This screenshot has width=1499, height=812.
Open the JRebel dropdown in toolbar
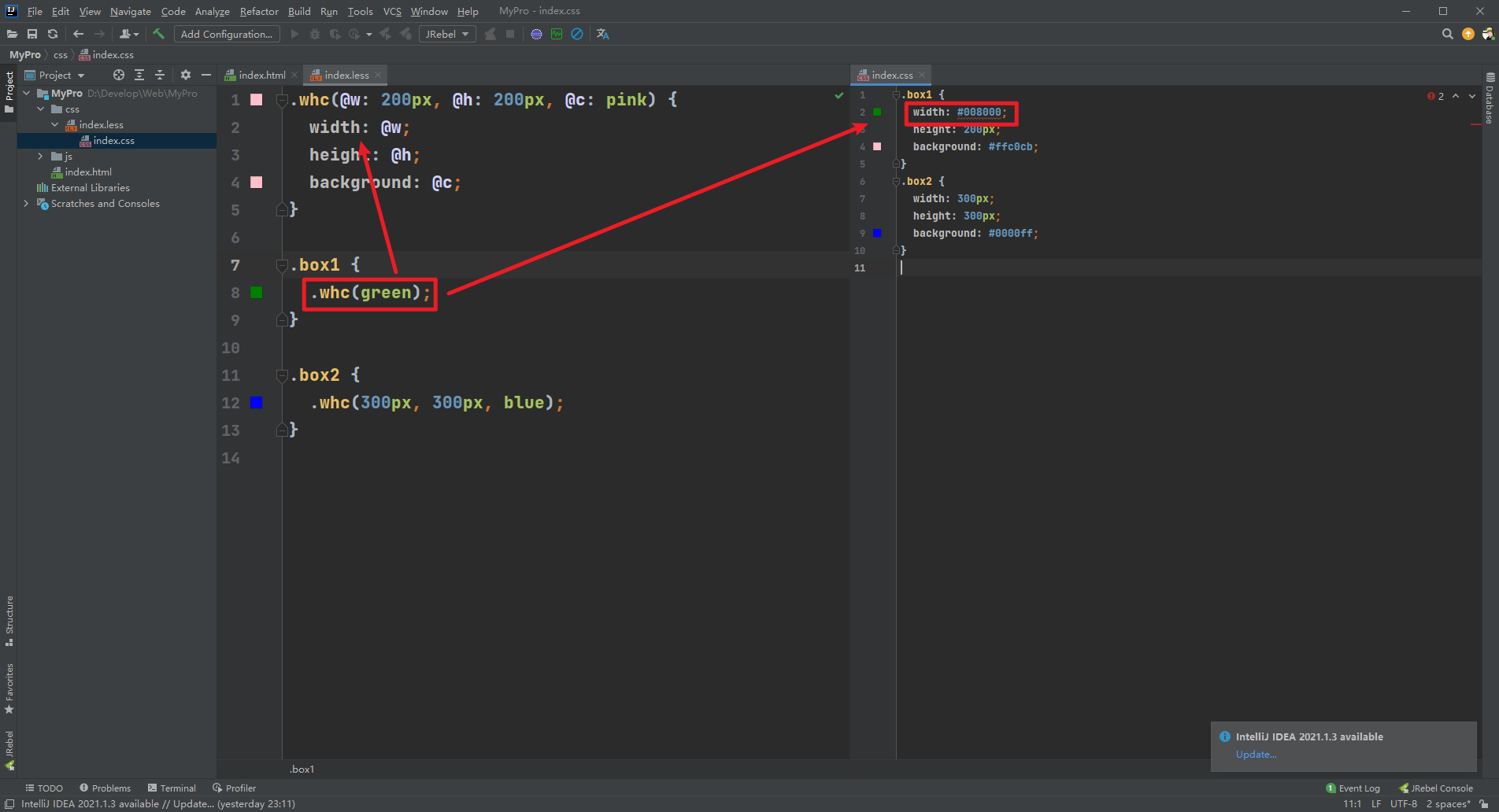tap(447, 34)
